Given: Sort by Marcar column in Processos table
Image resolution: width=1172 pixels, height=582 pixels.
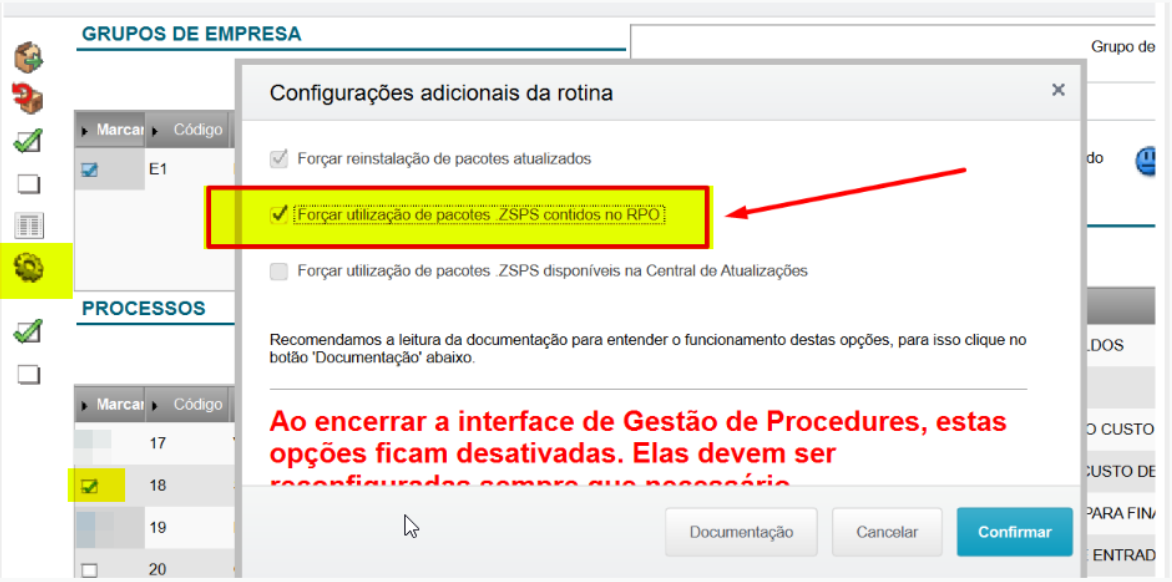Looking at the screenshot, I should [x=109, y=404].
